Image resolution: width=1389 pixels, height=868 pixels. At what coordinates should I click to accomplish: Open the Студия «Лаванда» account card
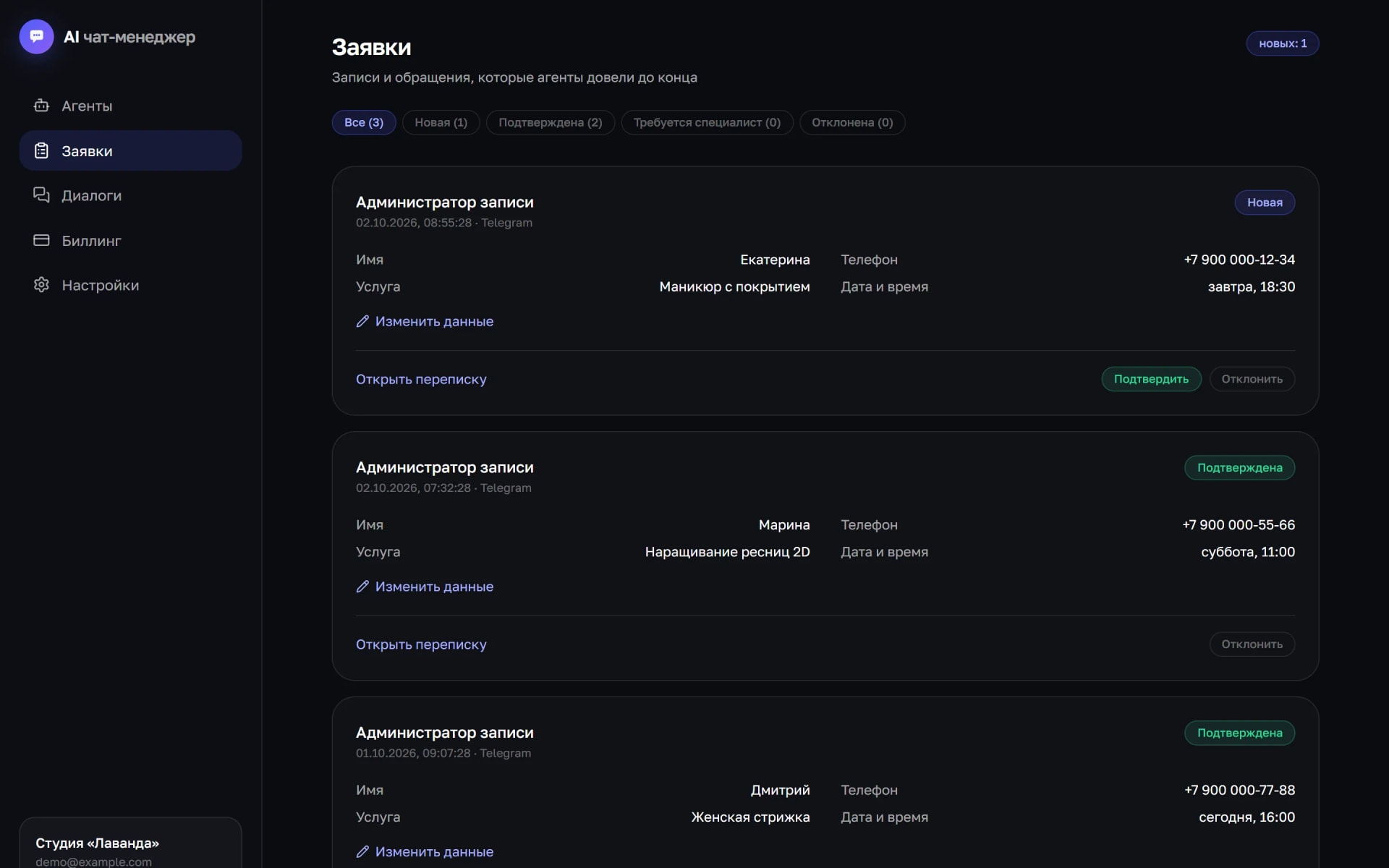point(130,843)
